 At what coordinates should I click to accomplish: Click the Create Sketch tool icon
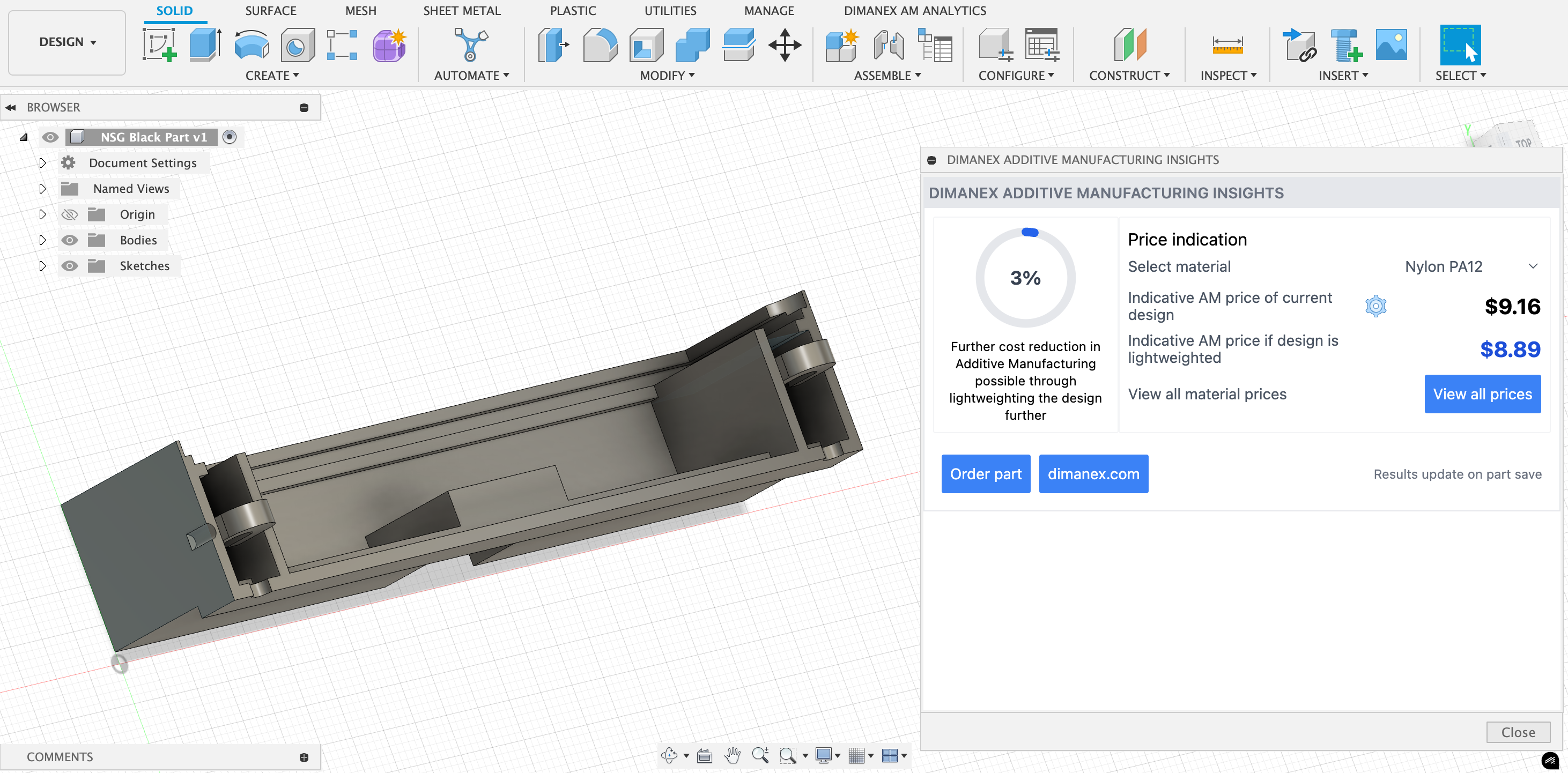[x=159, y=45]
